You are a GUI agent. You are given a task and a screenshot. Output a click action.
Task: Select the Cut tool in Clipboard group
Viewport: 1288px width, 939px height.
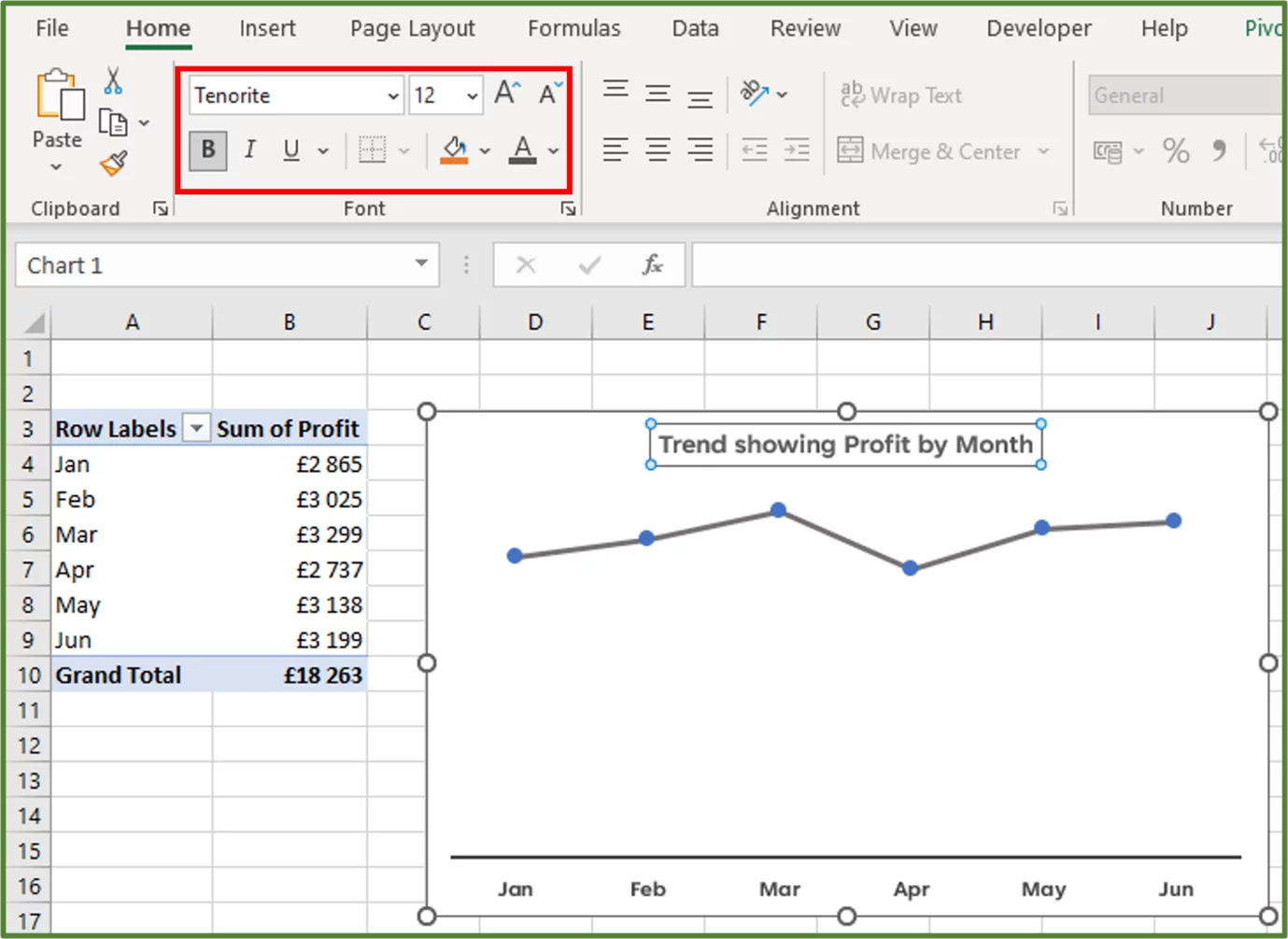pyautogui.click(x=114, y=82)
